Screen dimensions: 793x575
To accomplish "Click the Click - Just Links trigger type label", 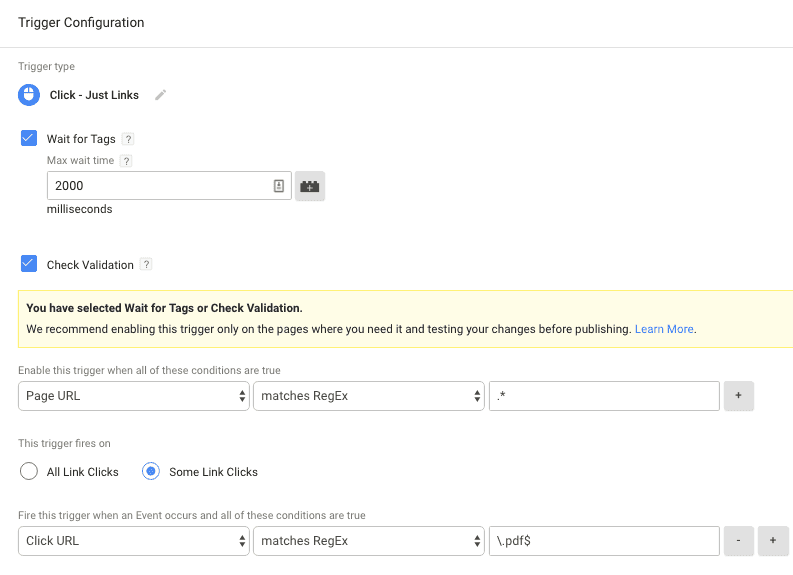I will 94,95.
